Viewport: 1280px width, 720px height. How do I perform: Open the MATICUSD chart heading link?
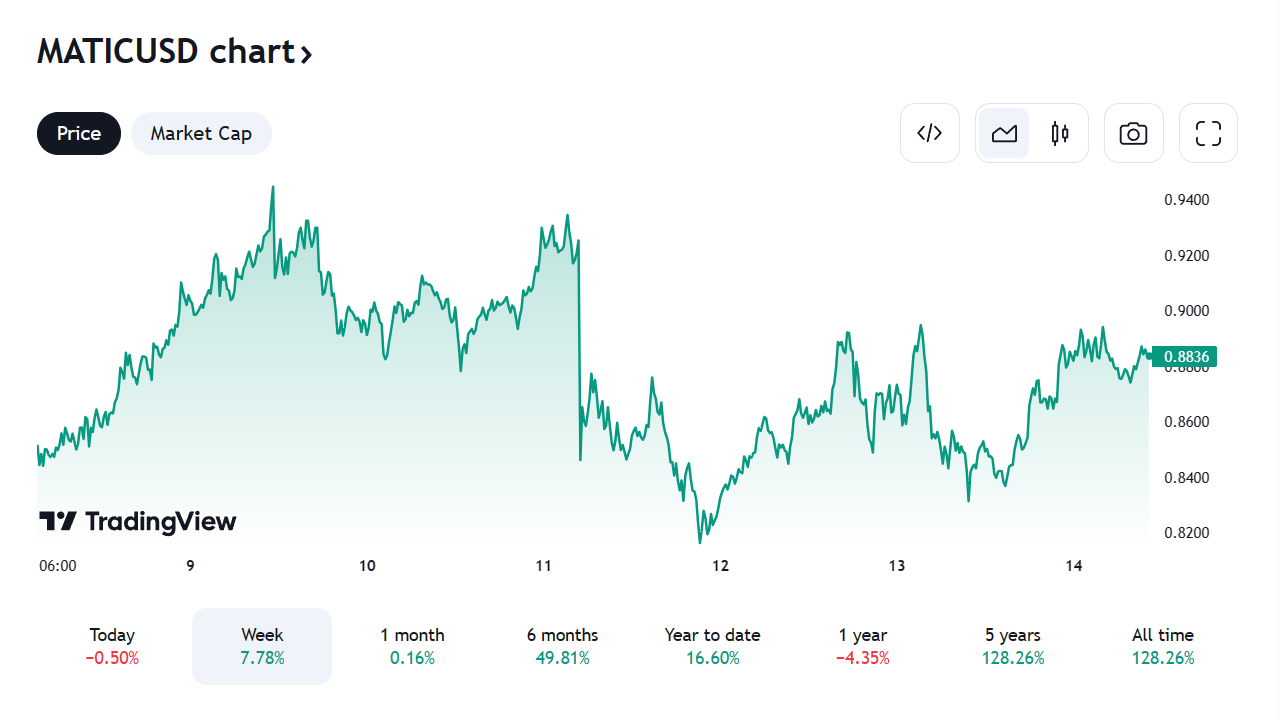point(166,51)
